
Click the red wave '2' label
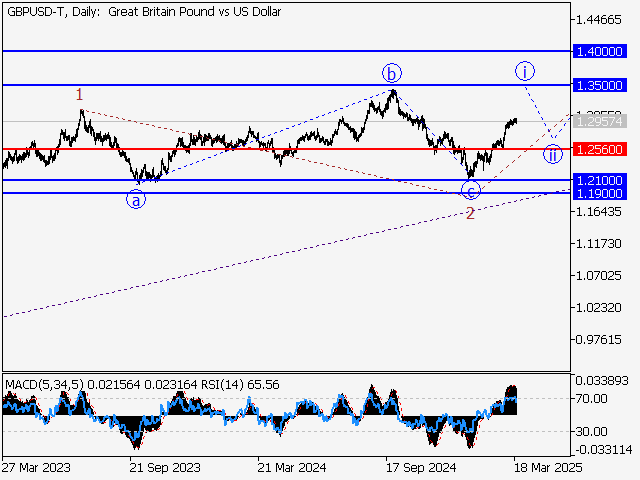tap(469, 214)
